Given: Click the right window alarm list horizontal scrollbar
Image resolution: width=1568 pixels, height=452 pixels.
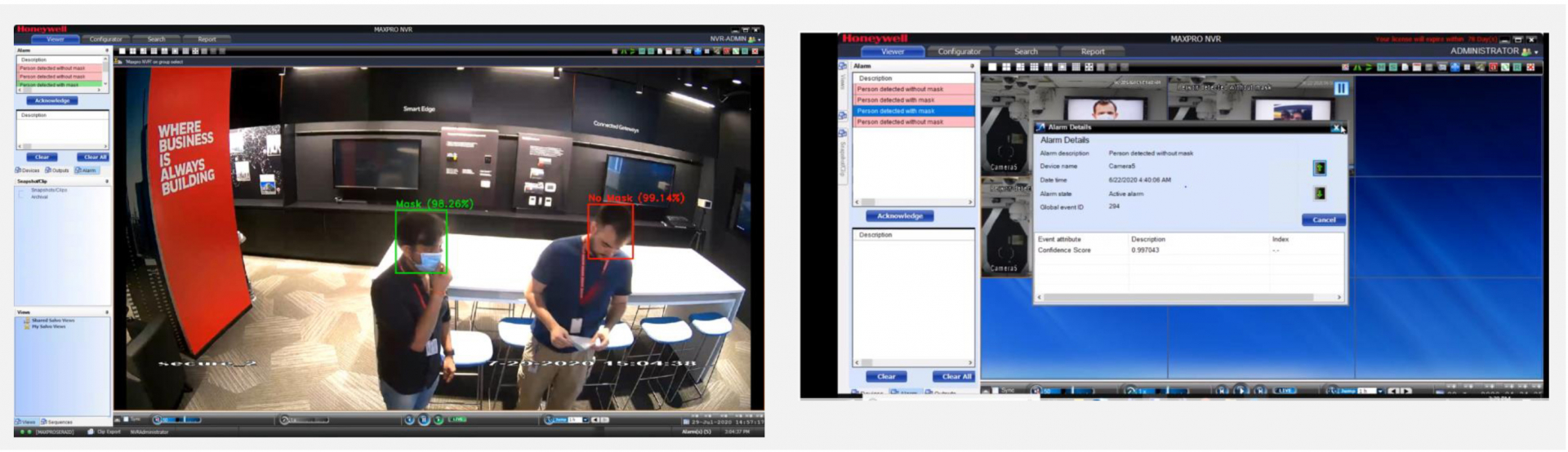Looking at the screenshot, I should [914, 202].
